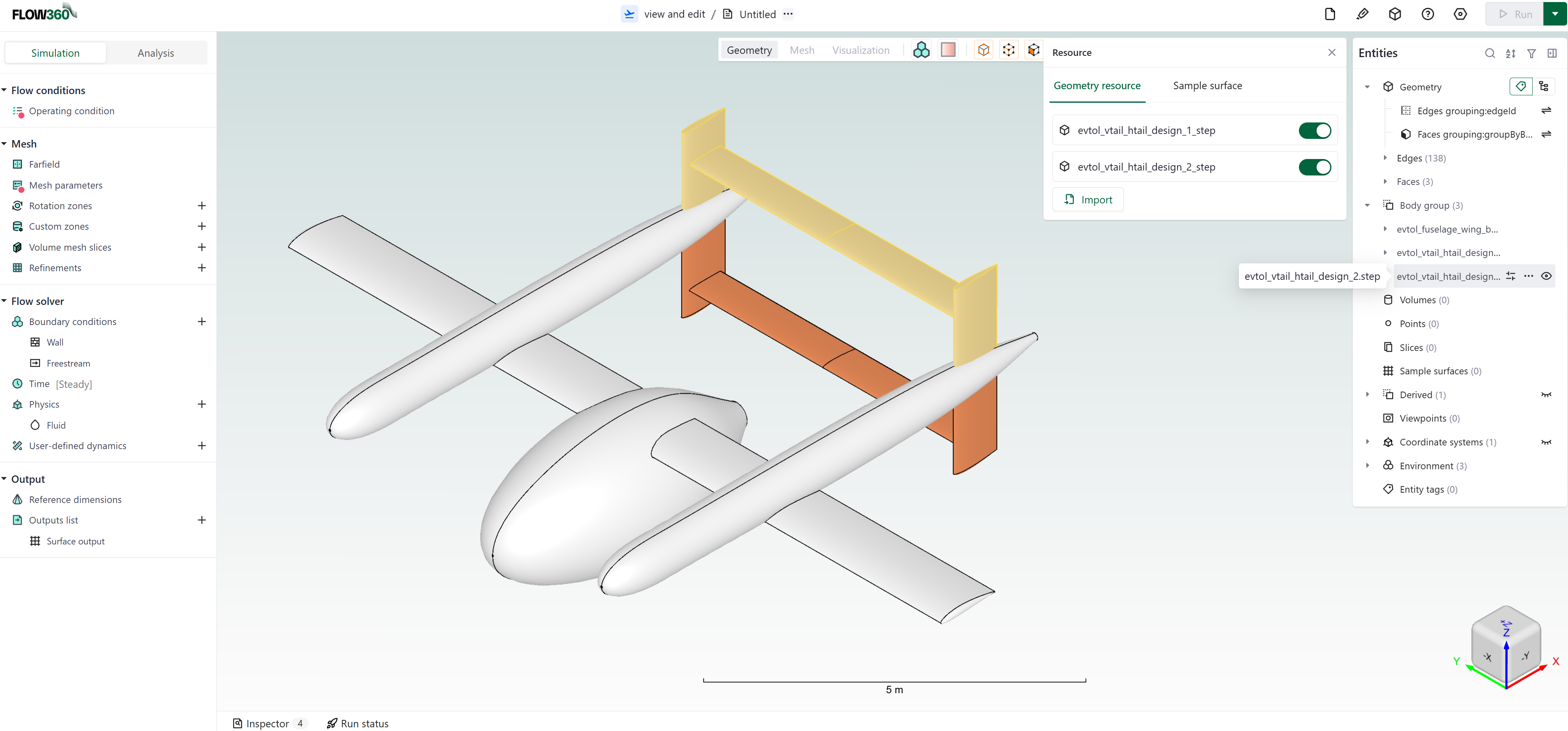Open the filter icon in Entities panel
This screenshot has width=1568, height=731.
tap(1532, 53)
